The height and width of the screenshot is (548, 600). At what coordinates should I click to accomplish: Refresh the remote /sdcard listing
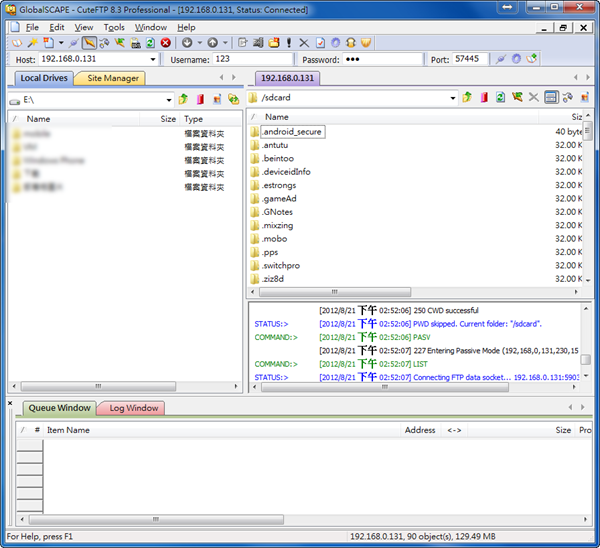[x=500, y=98]
